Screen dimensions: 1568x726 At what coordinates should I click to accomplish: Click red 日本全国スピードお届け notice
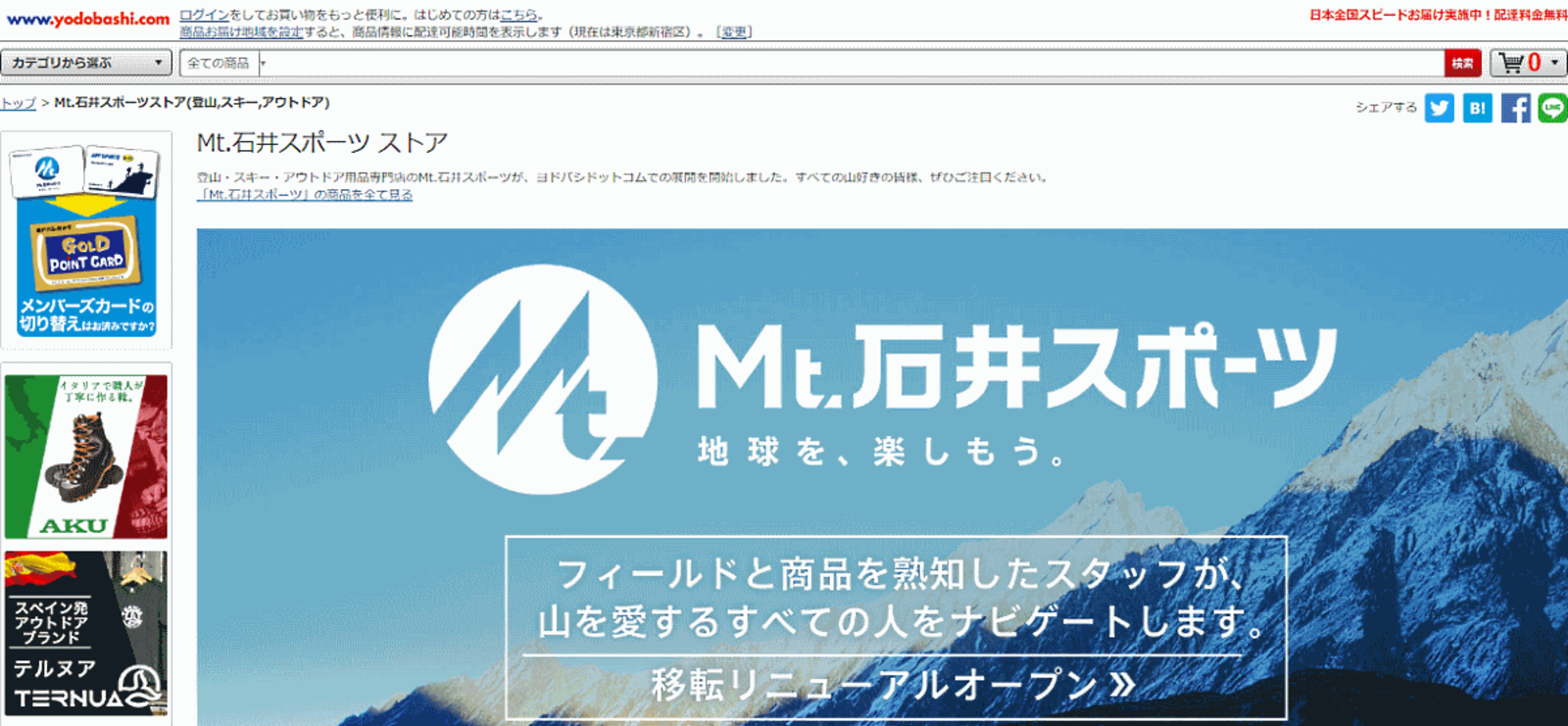point(1438,15)
